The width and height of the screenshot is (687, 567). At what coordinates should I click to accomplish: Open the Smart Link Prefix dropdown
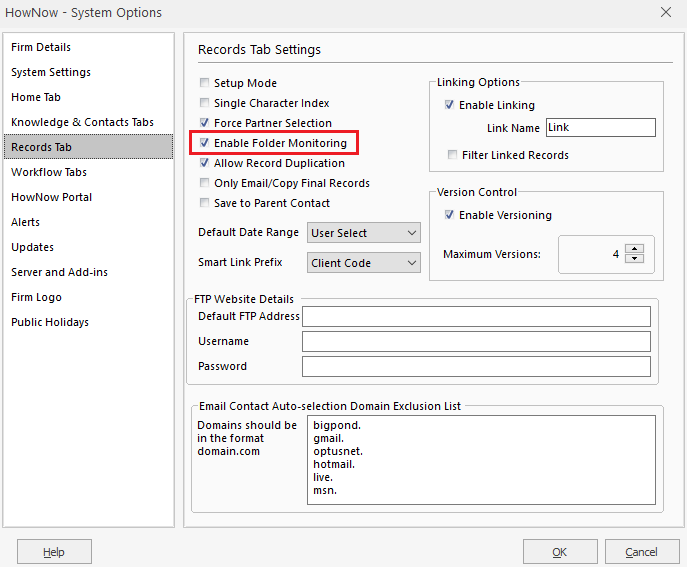(x=364, y=262)
